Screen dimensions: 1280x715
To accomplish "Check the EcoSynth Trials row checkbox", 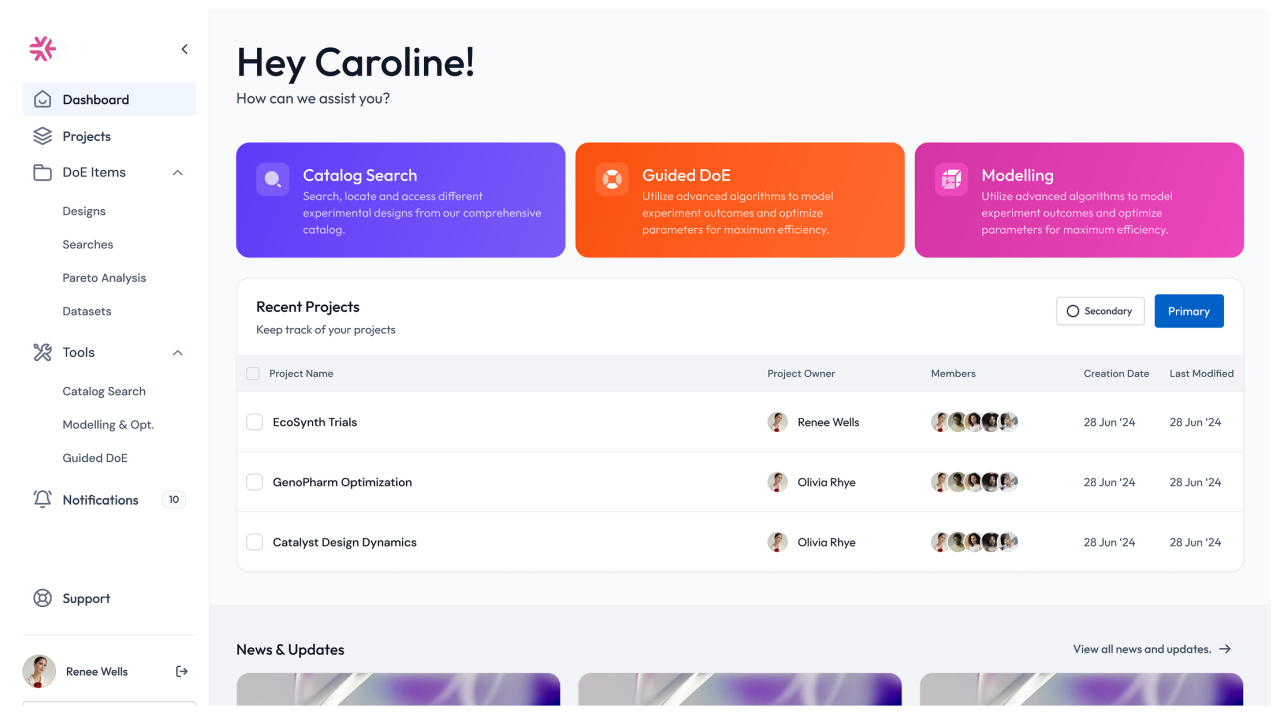I will (x=254, y=422).
